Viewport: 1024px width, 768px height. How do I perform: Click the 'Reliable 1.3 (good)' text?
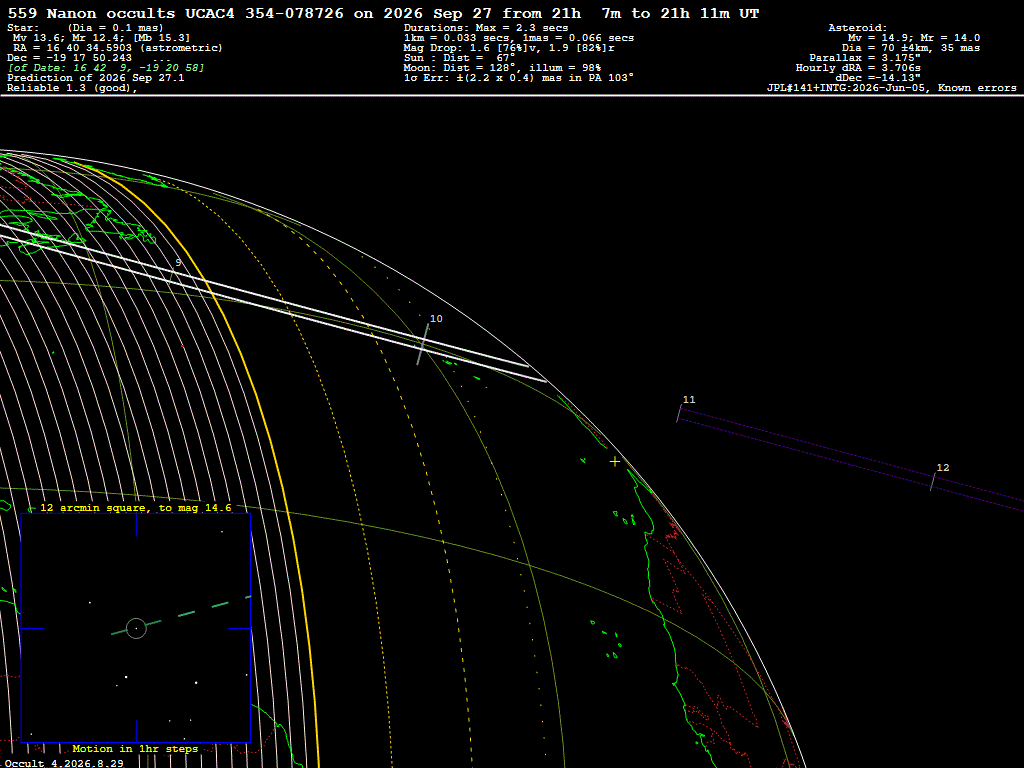coord(72,88)
